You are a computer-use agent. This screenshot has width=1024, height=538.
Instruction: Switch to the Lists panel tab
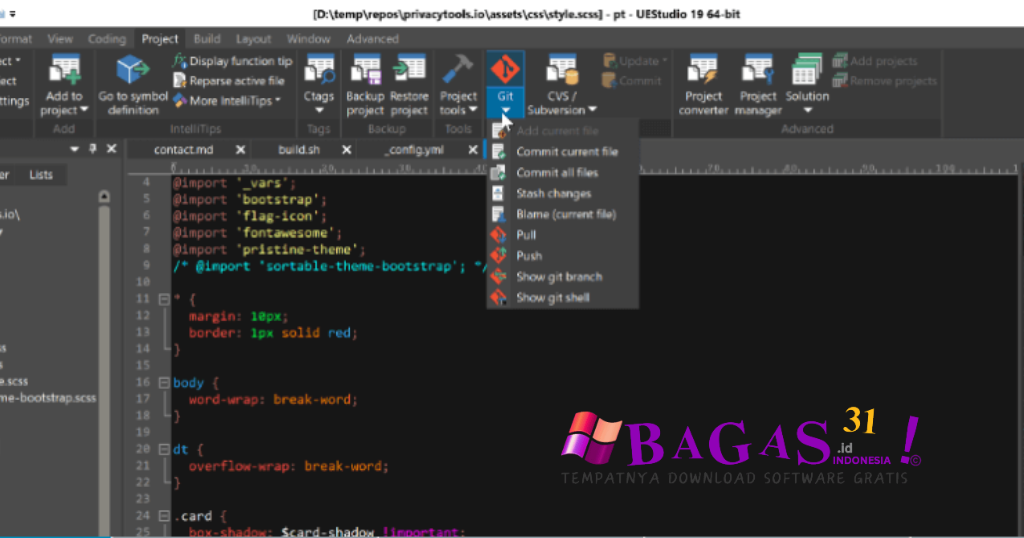pos(40,175)
